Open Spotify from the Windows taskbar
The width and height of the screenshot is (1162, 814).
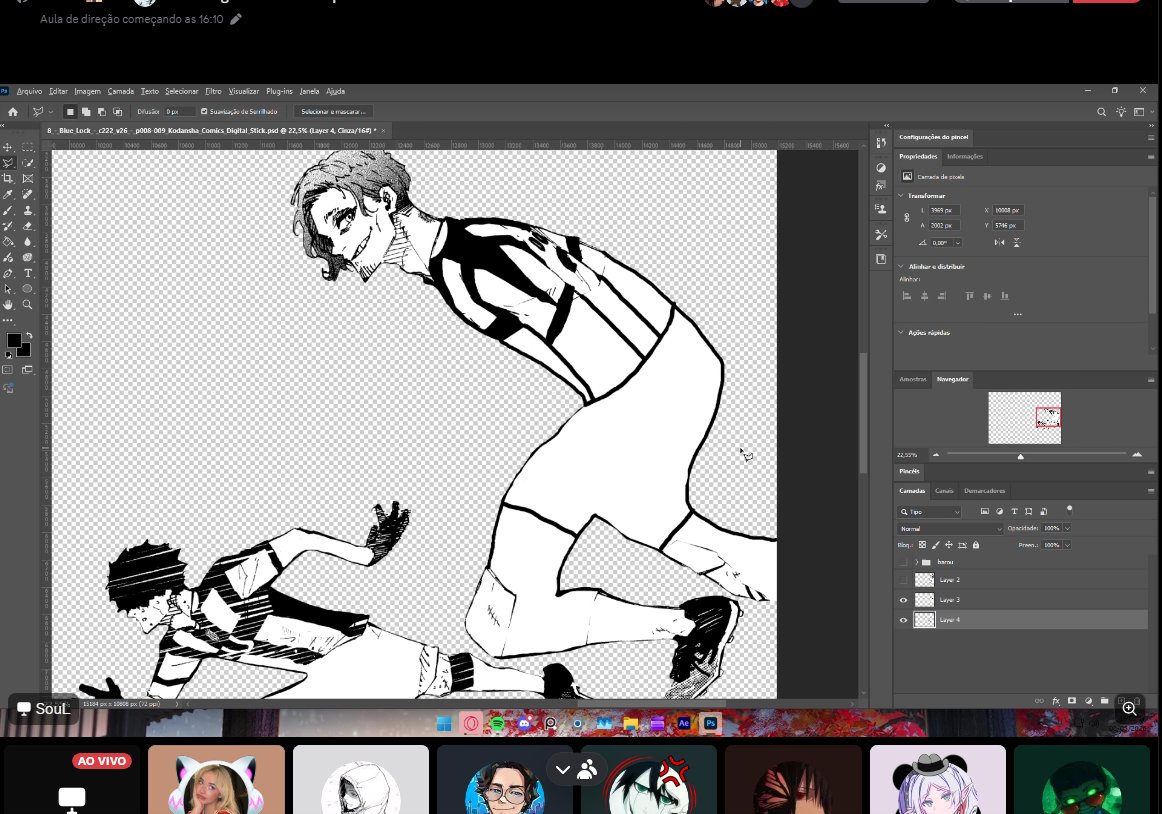[x=497, y=724]
